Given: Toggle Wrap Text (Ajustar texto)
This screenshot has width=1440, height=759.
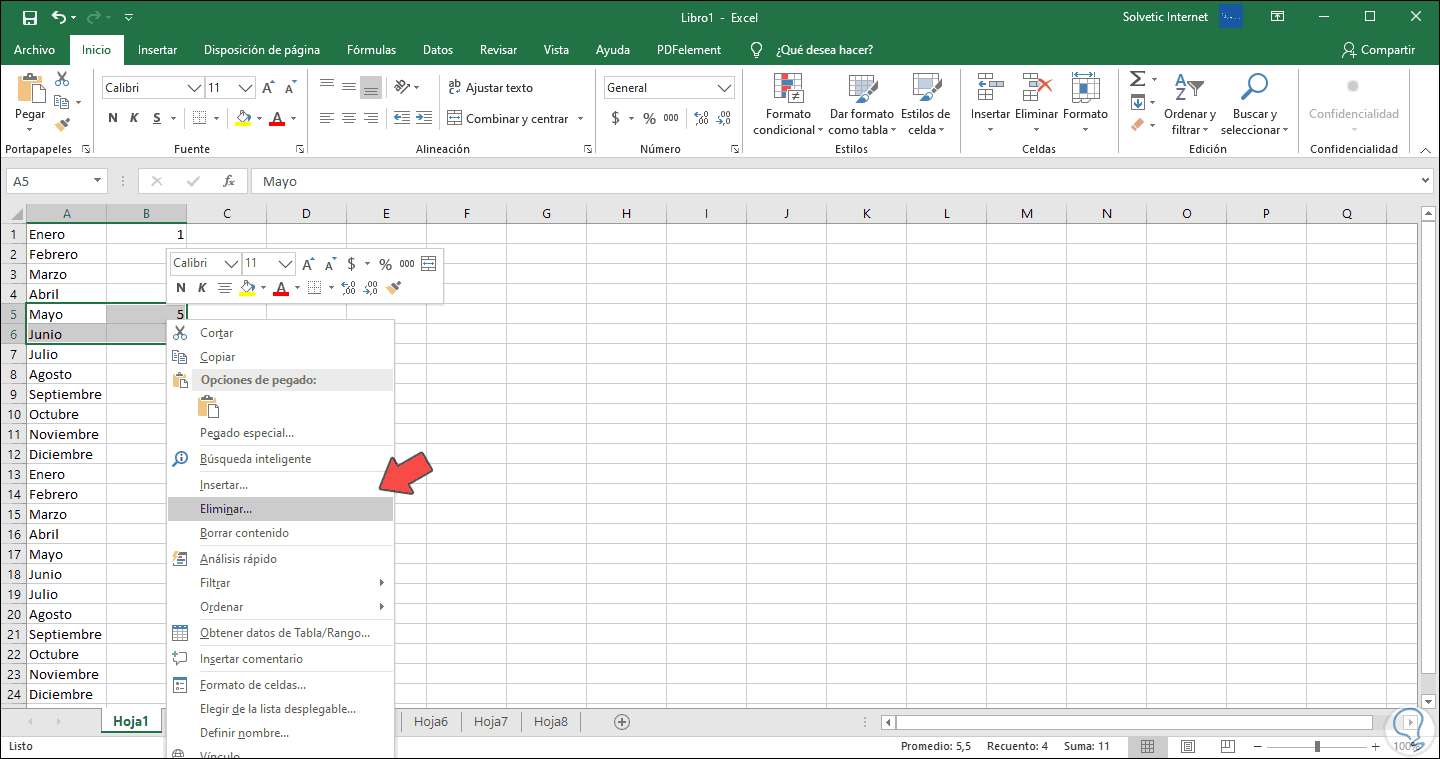Looking at the screenshot, I should pyautogui.click(x=490, y=88).
